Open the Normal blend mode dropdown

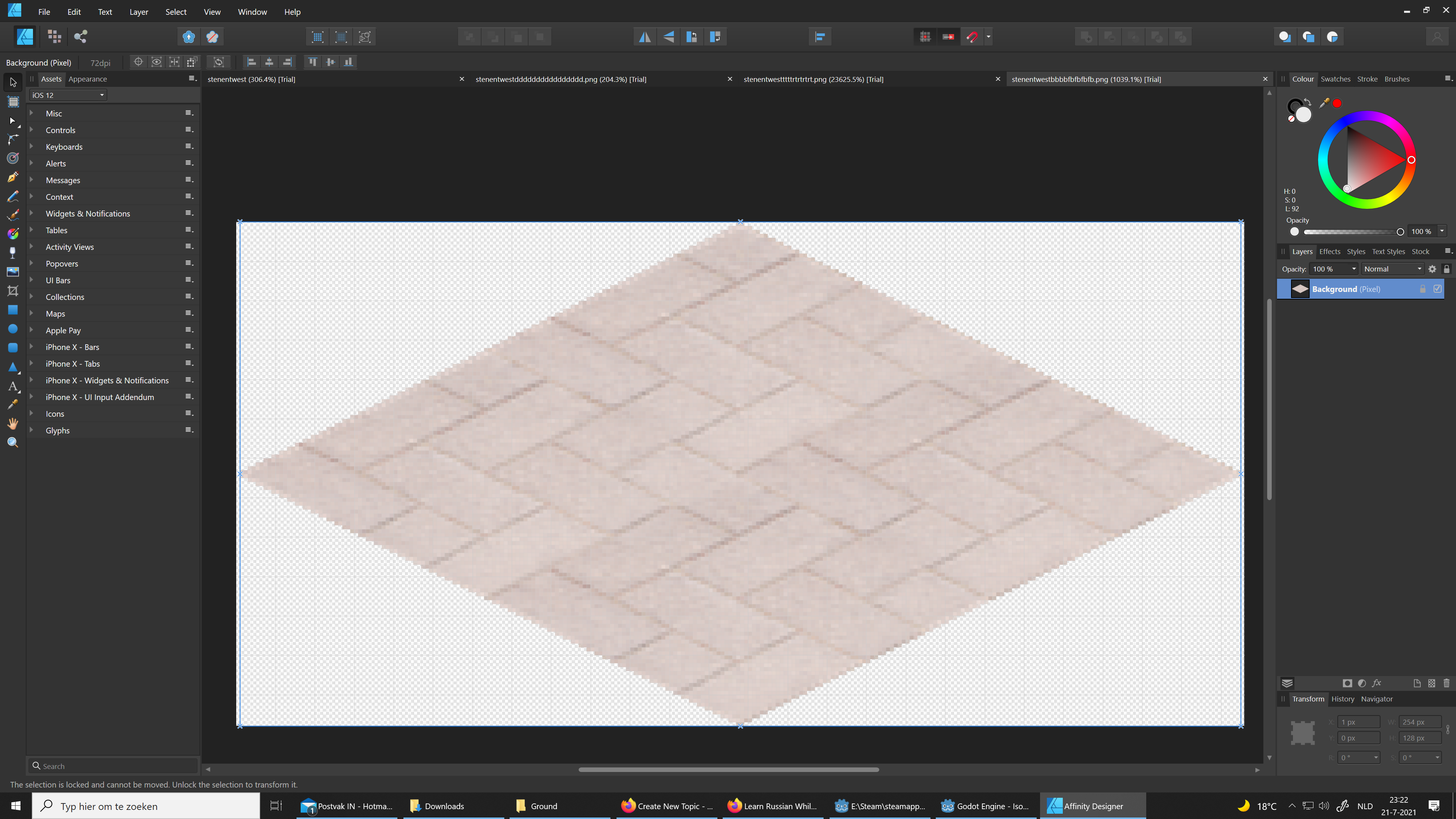pos(1392,268)
